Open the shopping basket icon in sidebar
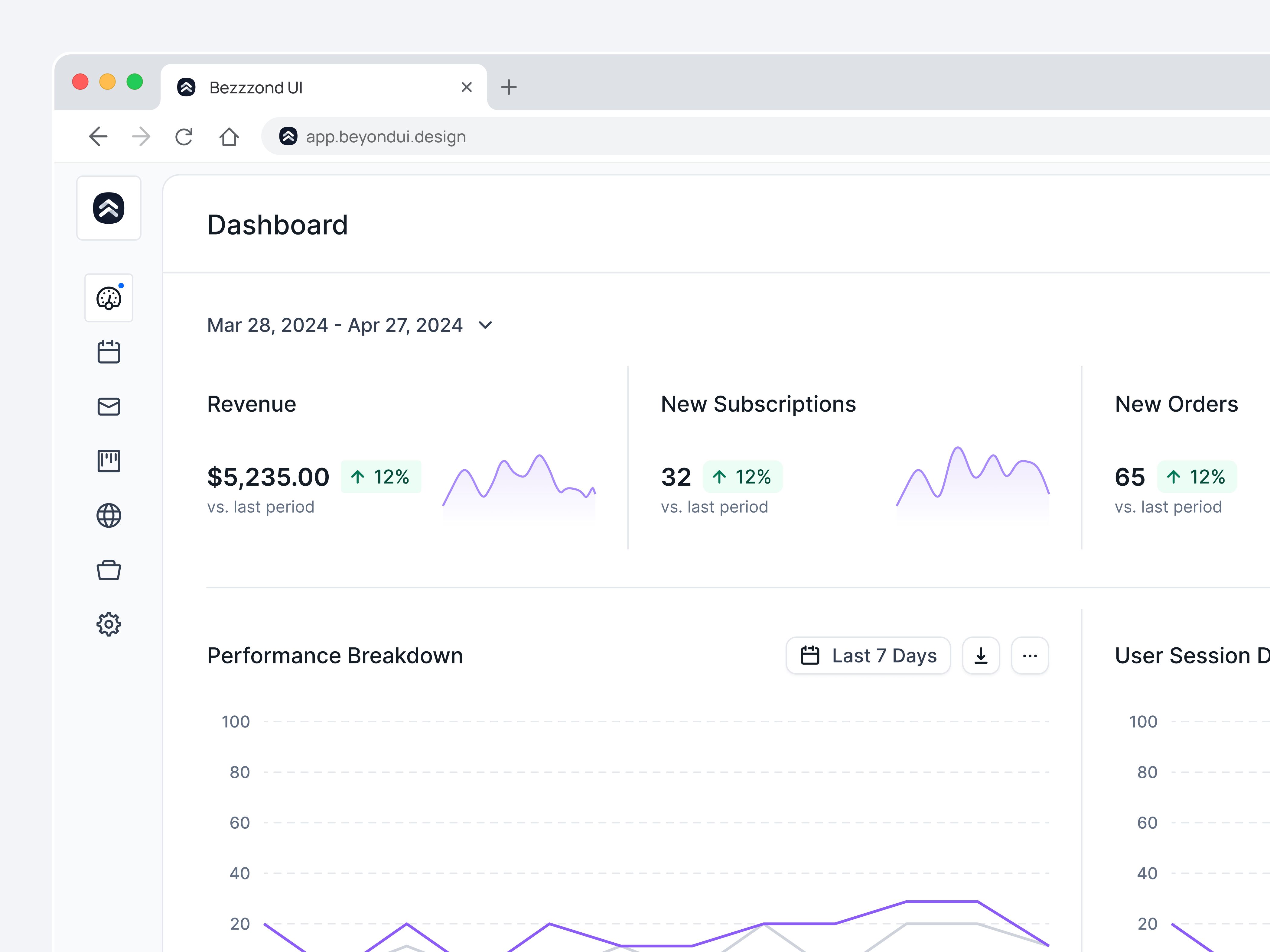 [109, 570]
